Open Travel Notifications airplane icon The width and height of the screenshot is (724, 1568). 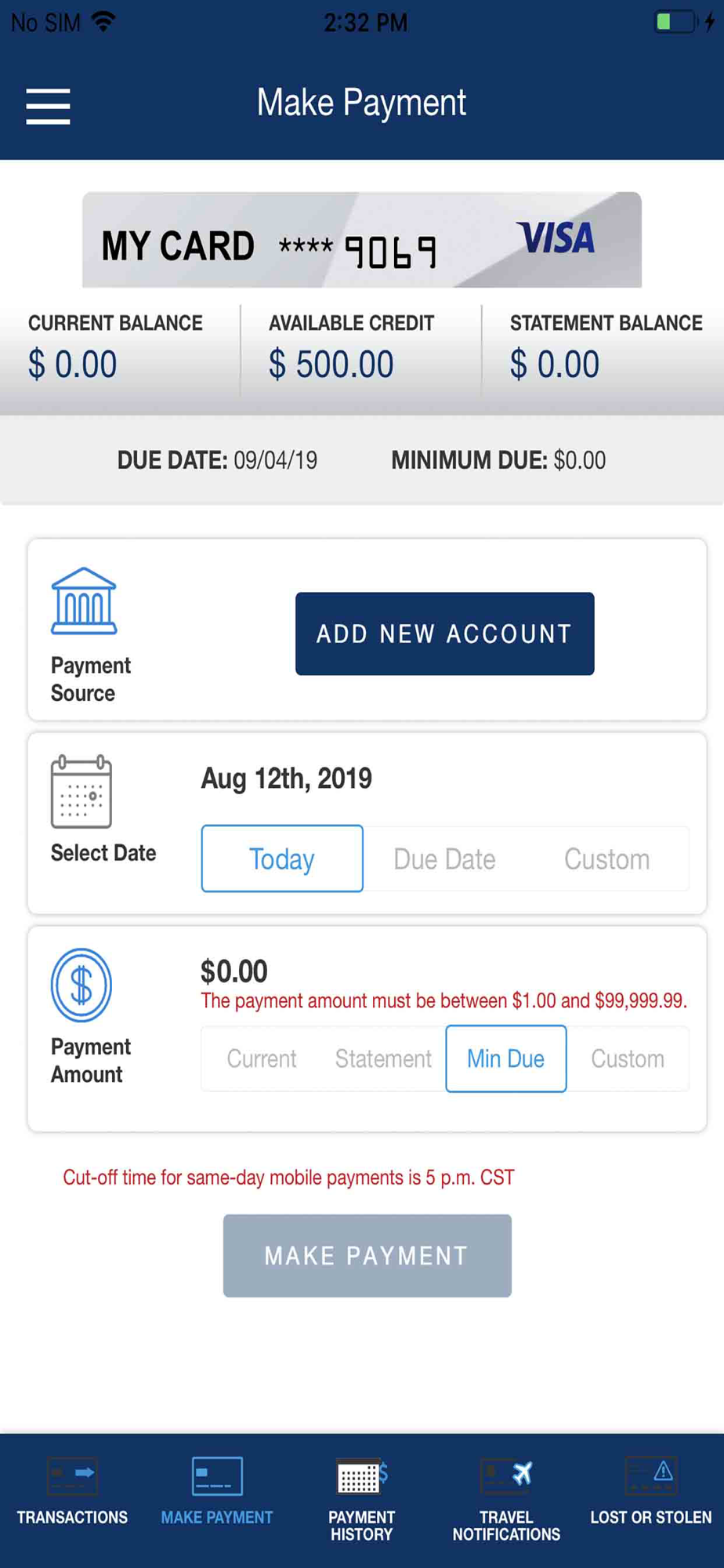[506, 1476]
